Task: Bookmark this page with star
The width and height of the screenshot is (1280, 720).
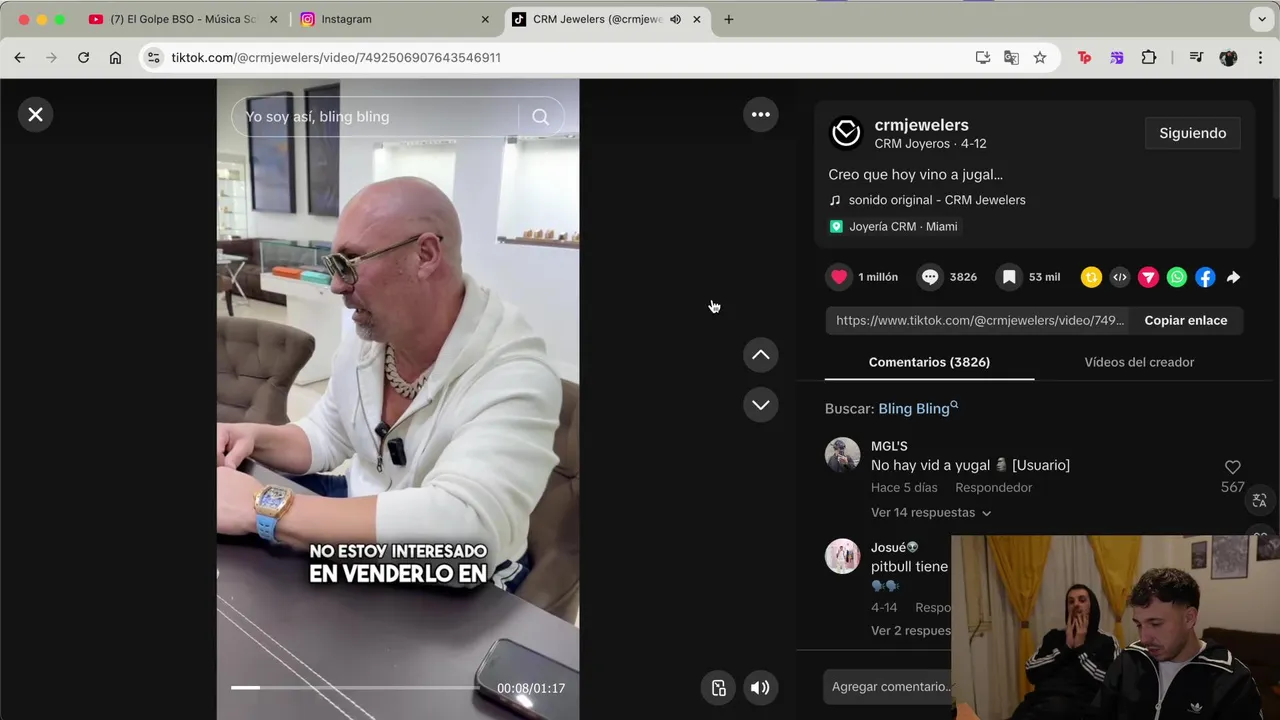Action: (1040, 58)
